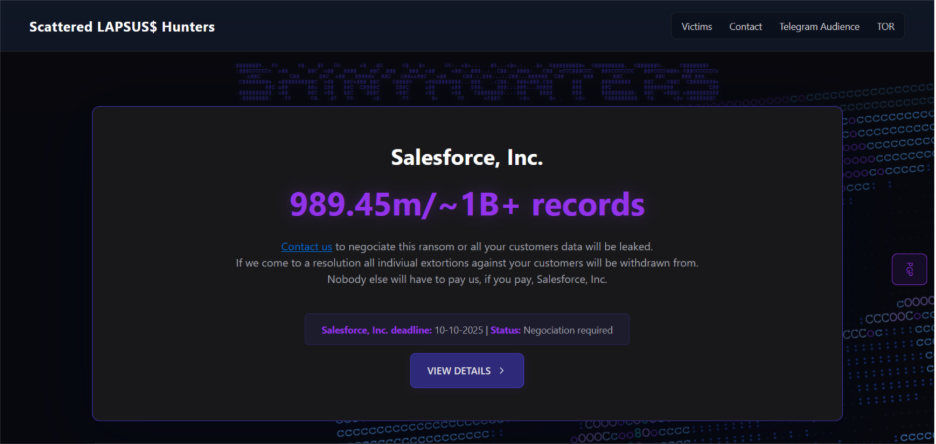Image resolution: width=936 pixels, height=444 pixels.
Task: Go to the Contact nav item
Action: pyautogui.click(x=745, y=27)
